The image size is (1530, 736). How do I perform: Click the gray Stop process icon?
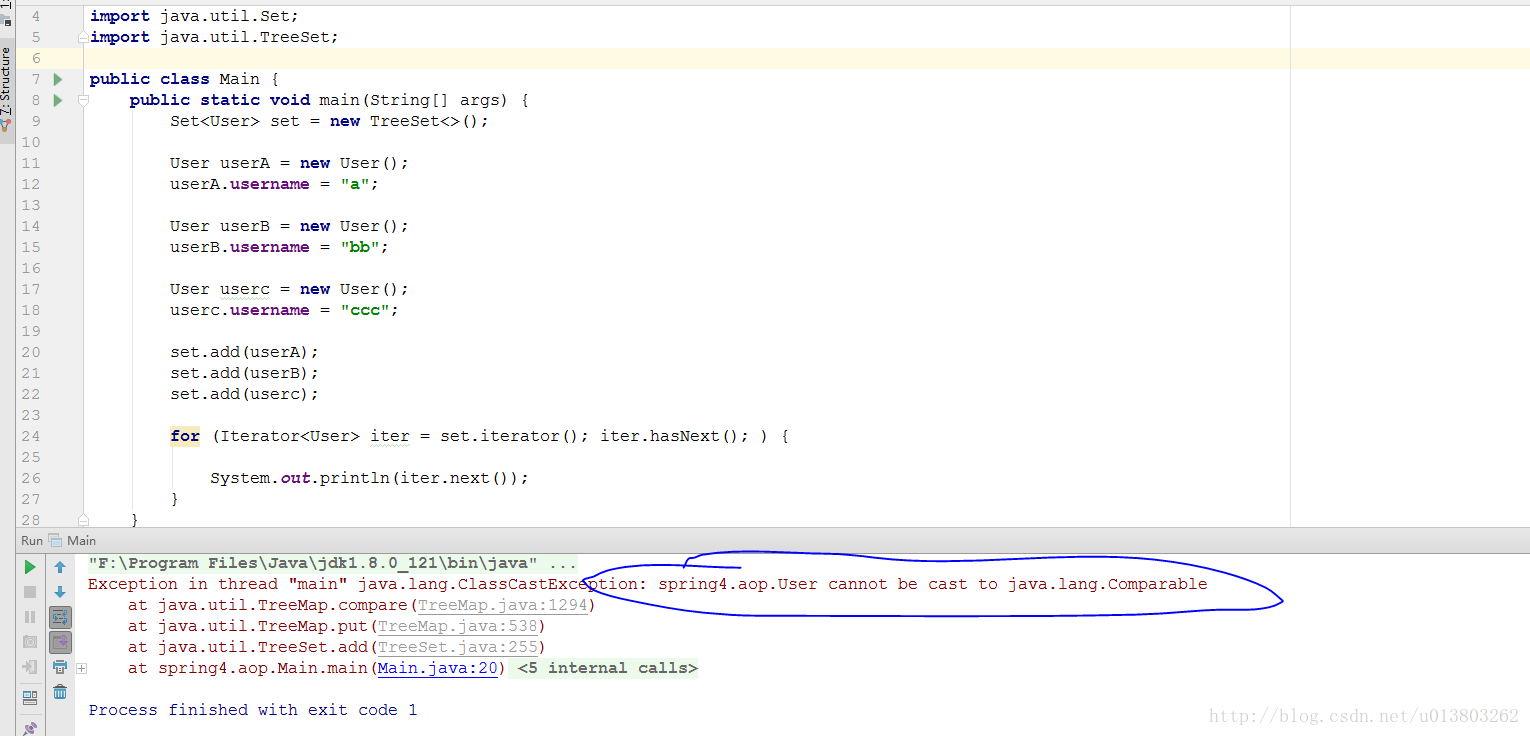pos(30,592)
